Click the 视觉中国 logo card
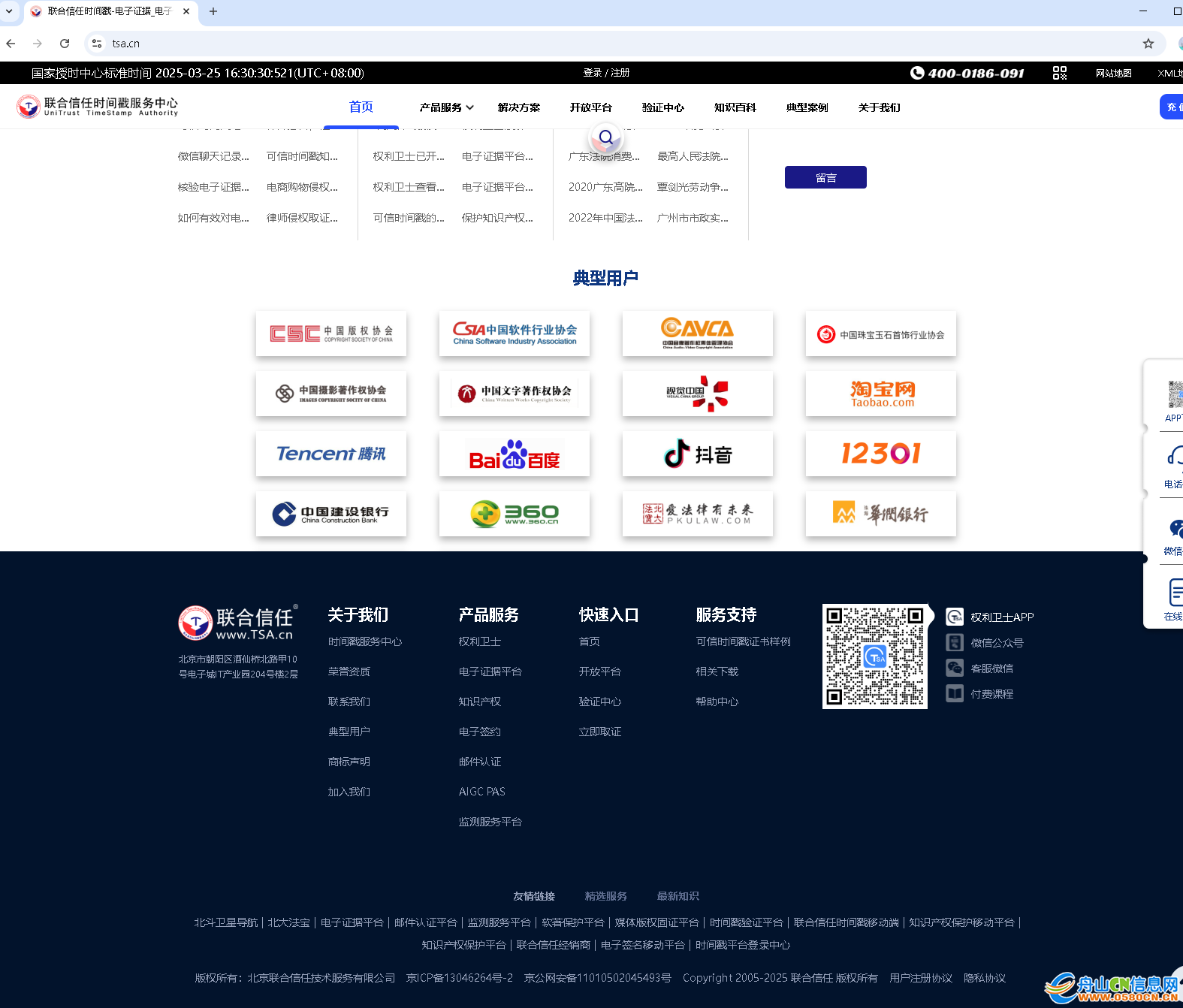This screenshot has width=1183, height=1008. coord(698,394)
